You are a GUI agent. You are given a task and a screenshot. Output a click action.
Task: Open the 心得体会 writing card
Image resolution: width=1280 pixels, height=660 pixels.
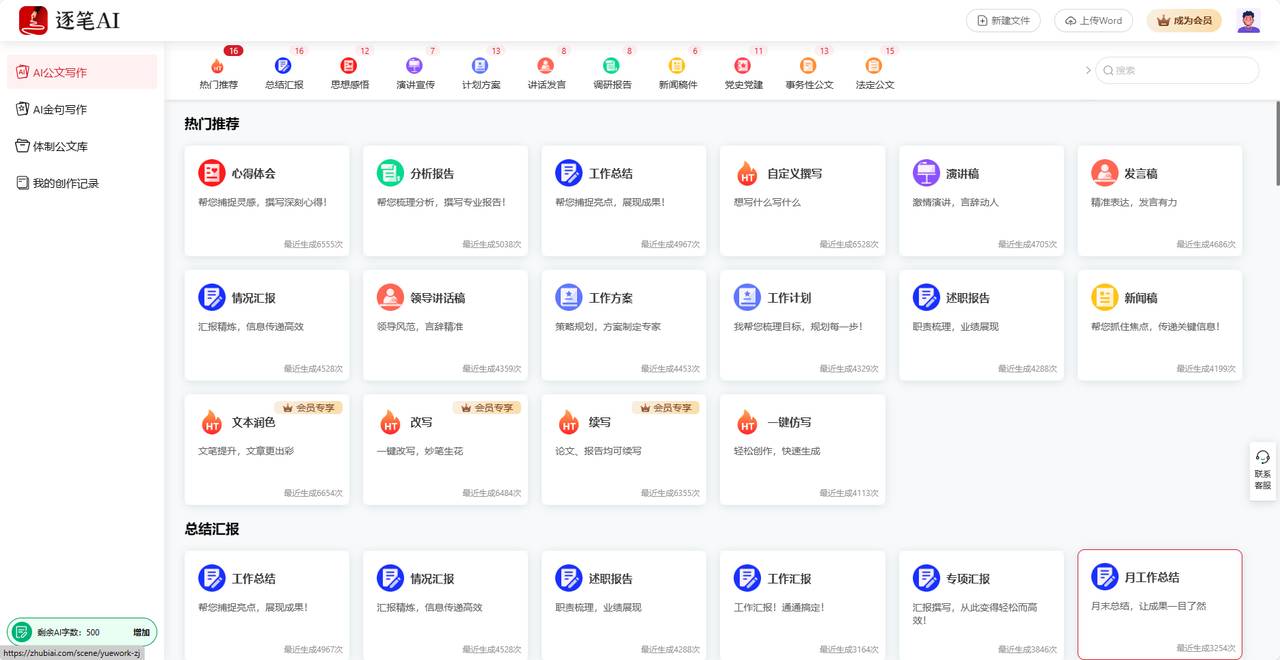[x=266, y=200]
